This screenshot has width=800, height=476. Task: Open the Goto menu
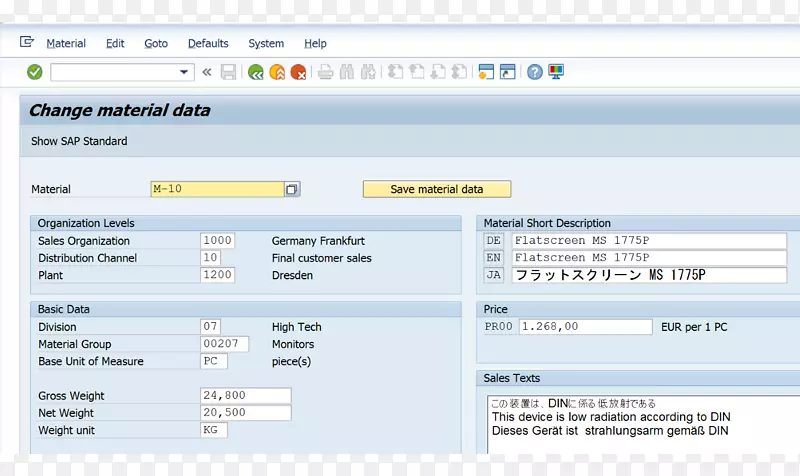pos(156,43)
